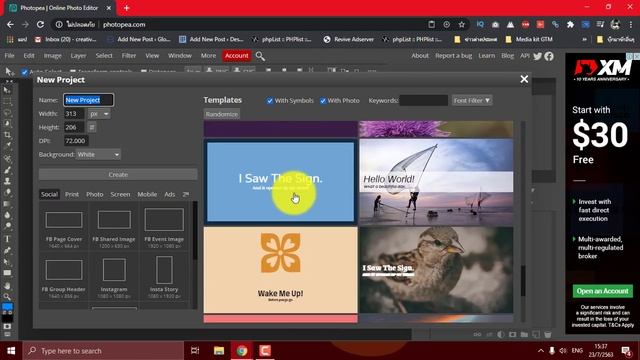Screen dimensions: 640x360
Task: Select the Clone Stamp tool
Action: (x=7, y=181)
